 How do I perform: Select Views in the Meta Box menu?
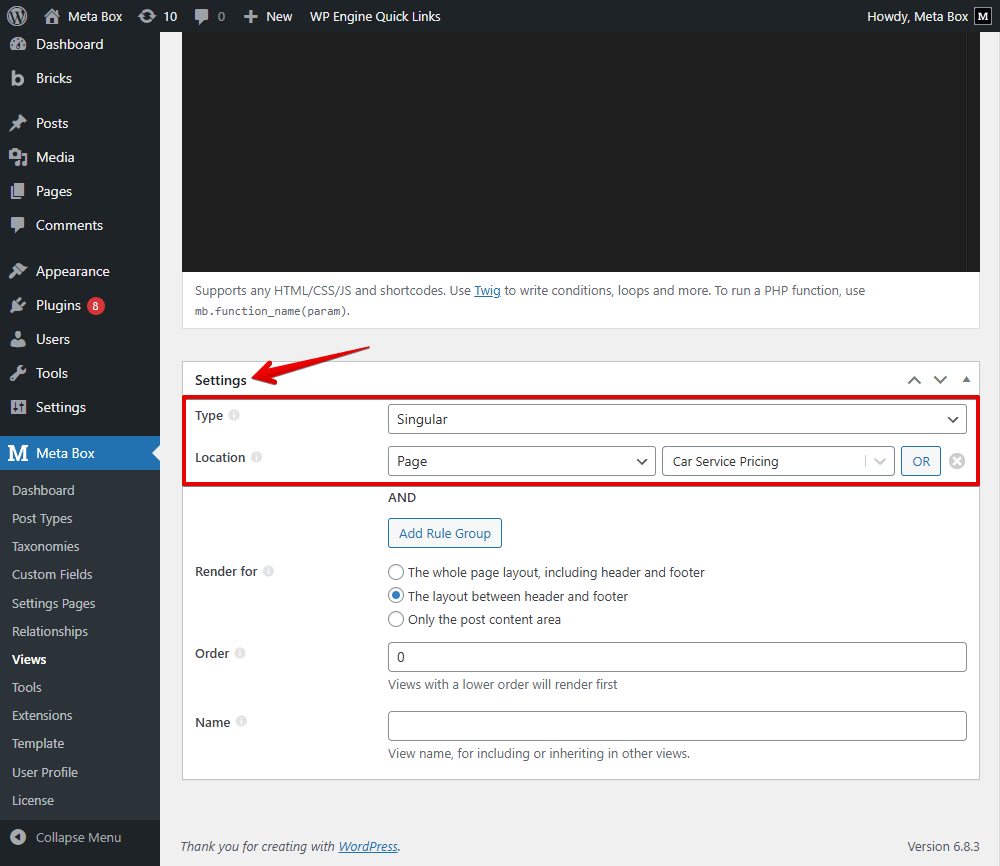pyautogui.click(x=29, y=659)
